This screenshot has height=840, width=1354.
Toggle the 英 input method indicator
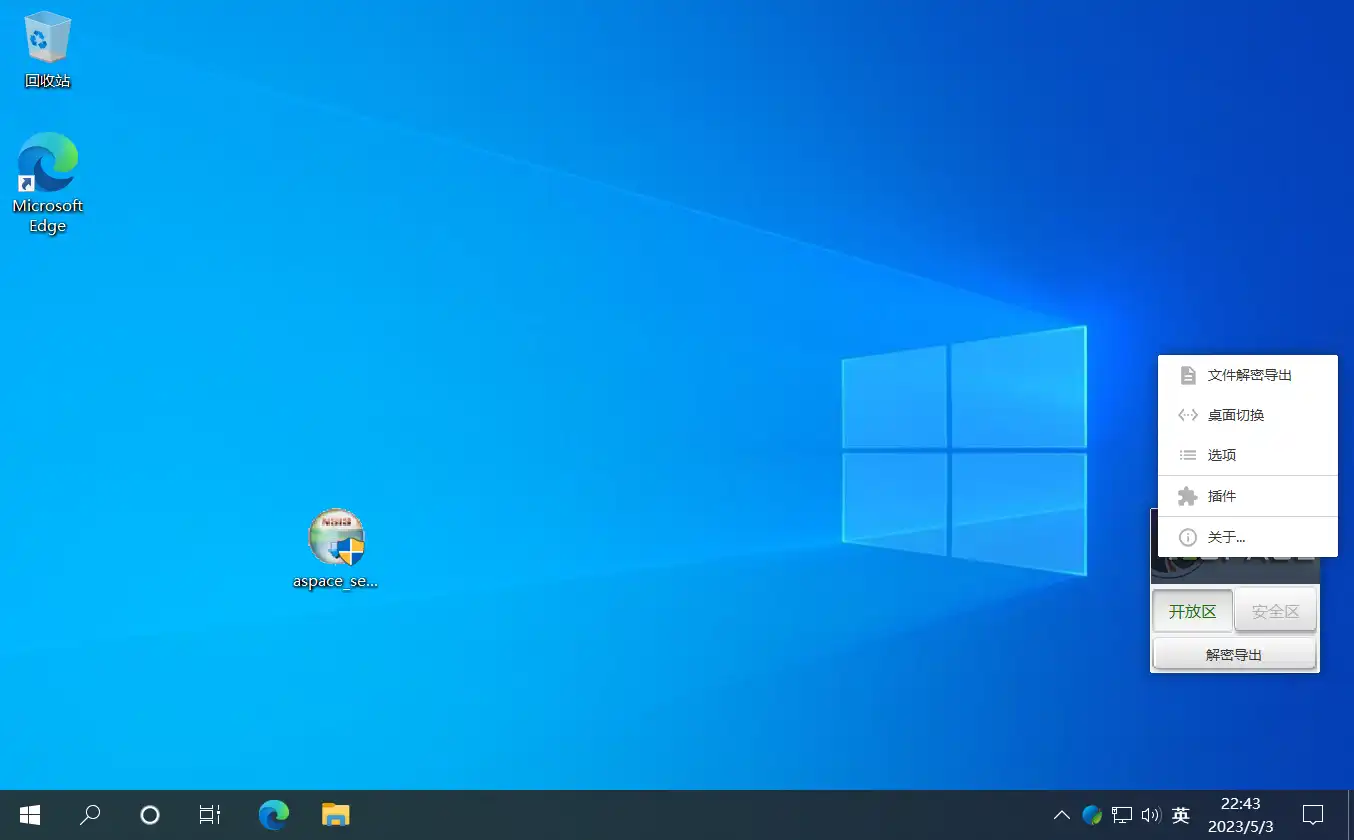pos(1181,815)
